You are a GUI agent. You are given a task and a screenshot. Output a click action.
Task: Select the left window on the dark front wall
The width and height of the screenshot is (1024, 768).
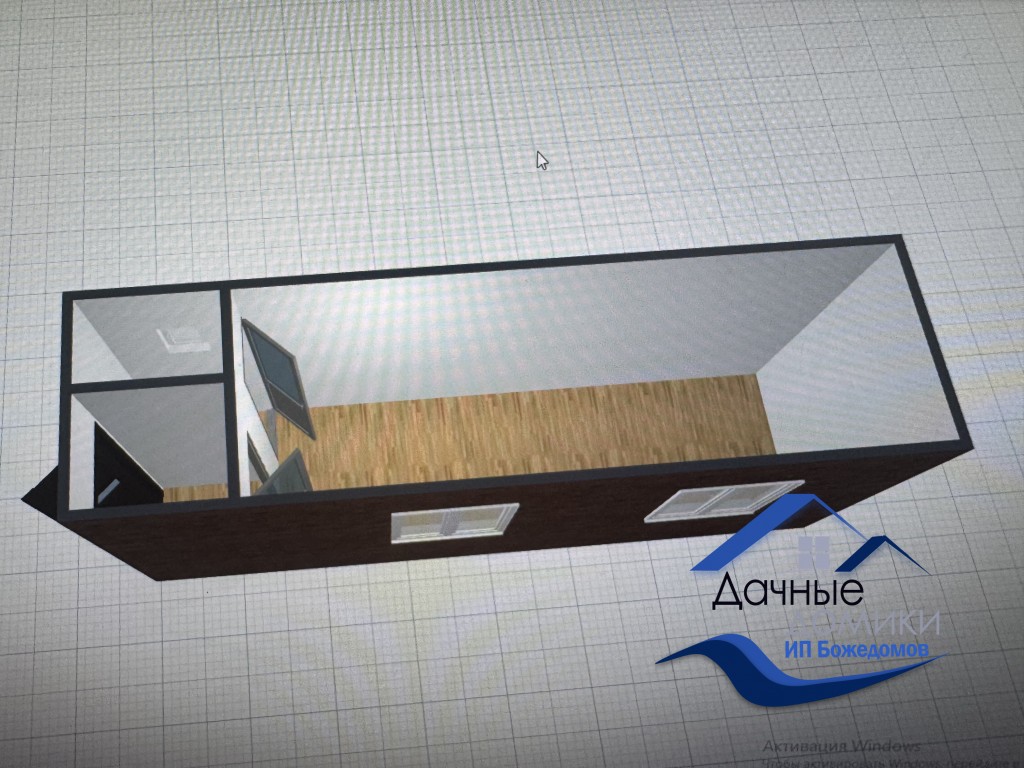point(455,522)
